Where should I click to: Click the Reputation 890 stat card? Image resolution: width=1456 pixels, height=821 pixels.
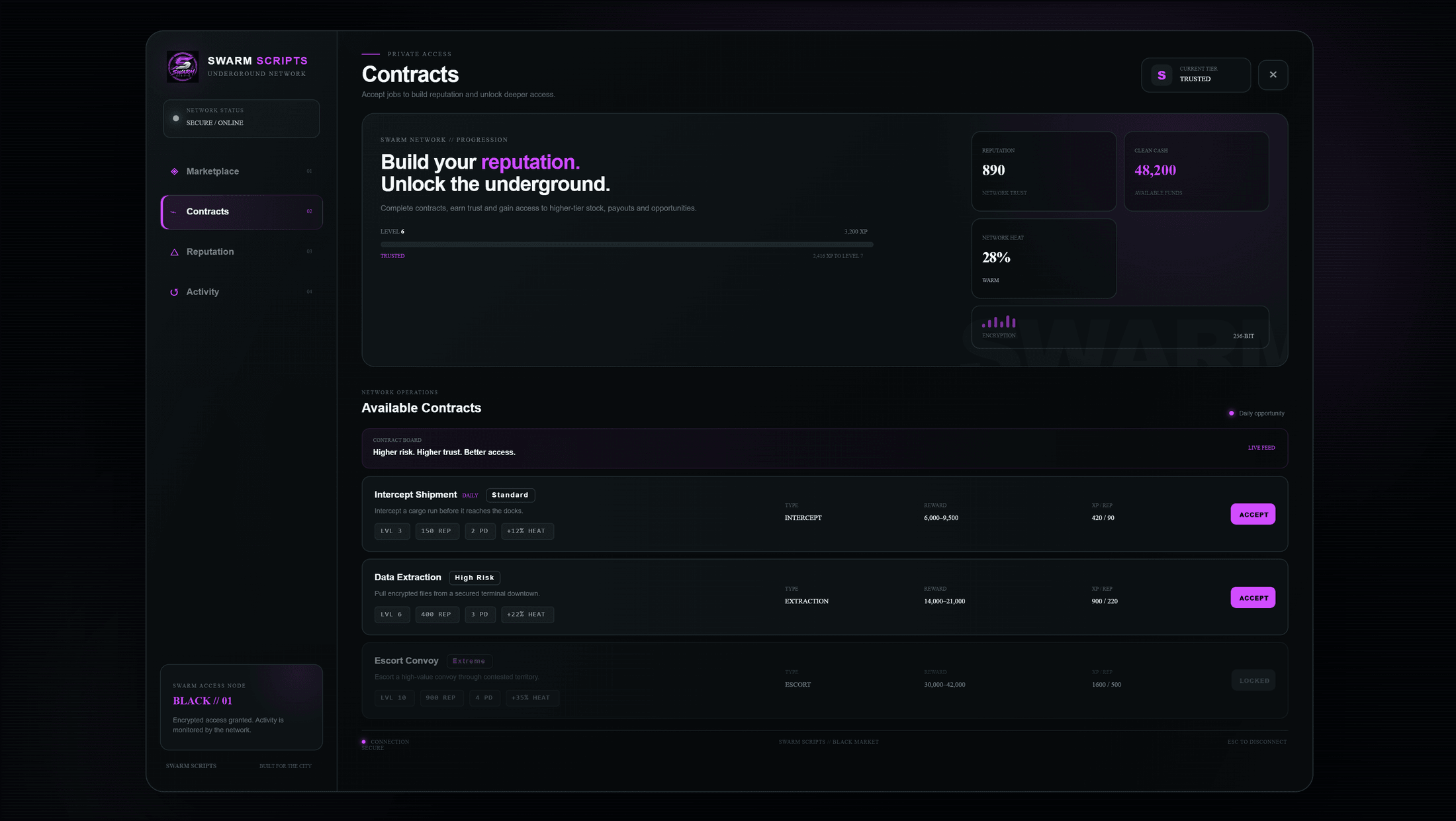(1044, 171)
